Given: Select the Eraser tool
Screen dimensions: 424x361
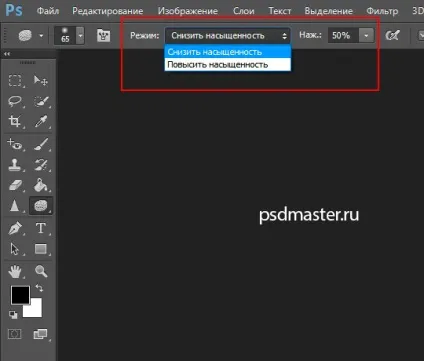Looking at the screenshot, I should [x=15, y=185].
